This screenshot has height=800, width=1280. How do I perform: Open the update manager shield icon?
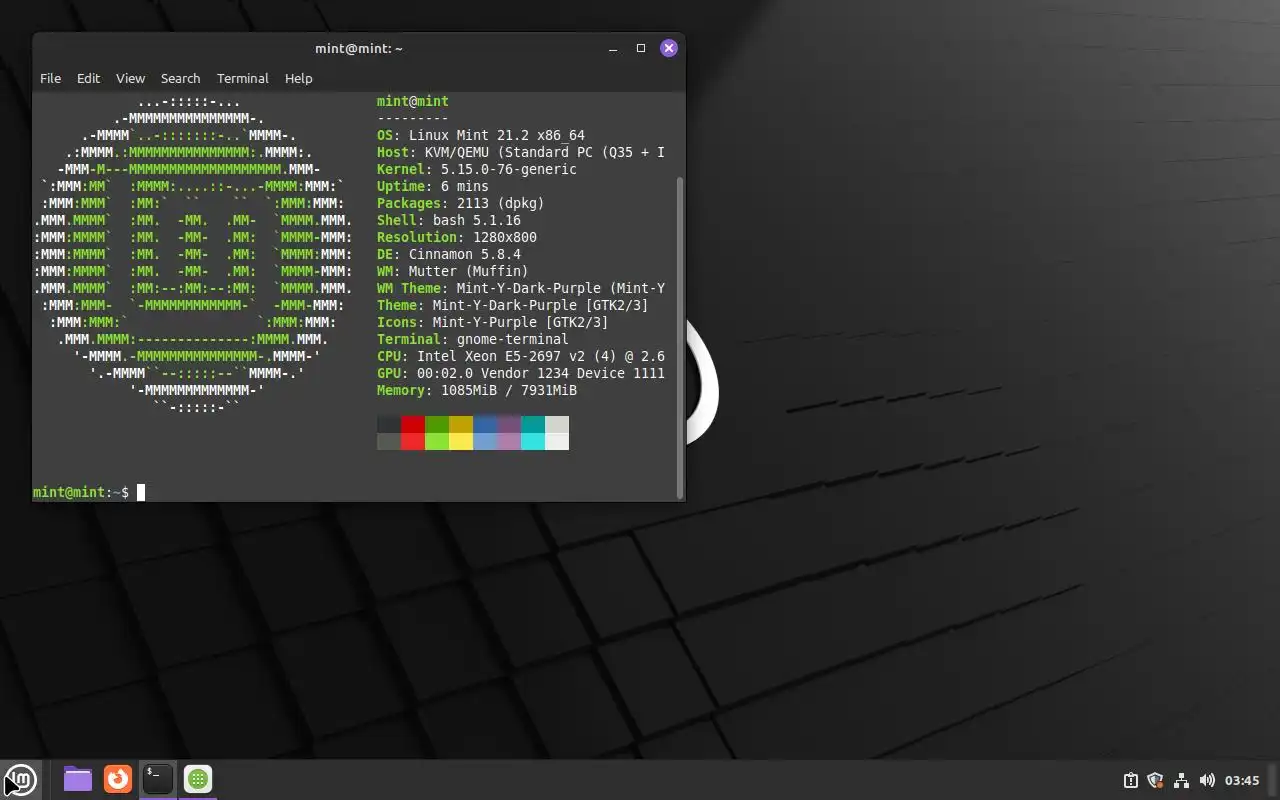point(1156,780)
